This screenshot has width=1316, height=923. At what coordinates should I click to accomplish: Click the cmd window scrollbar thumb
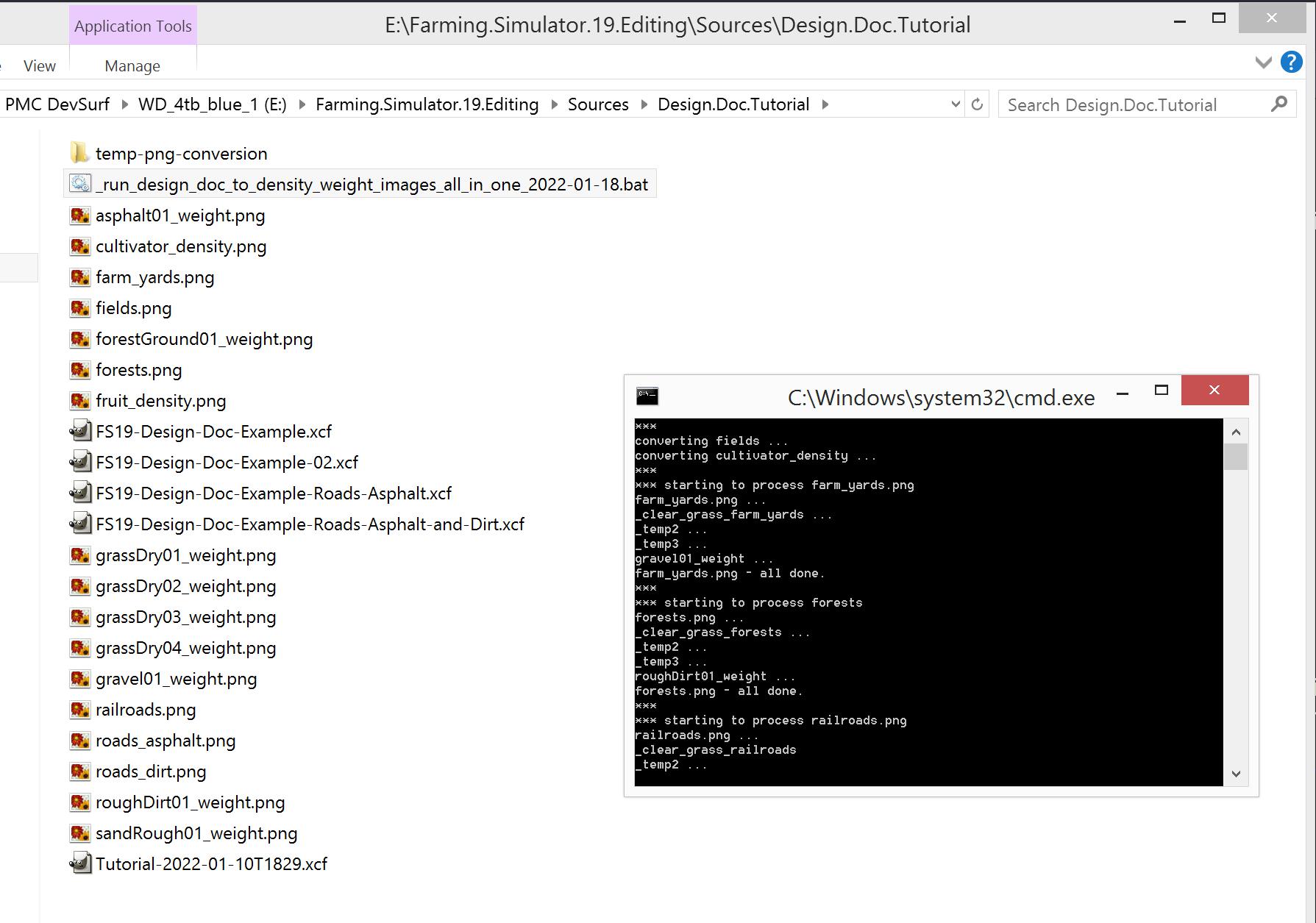1236,457
